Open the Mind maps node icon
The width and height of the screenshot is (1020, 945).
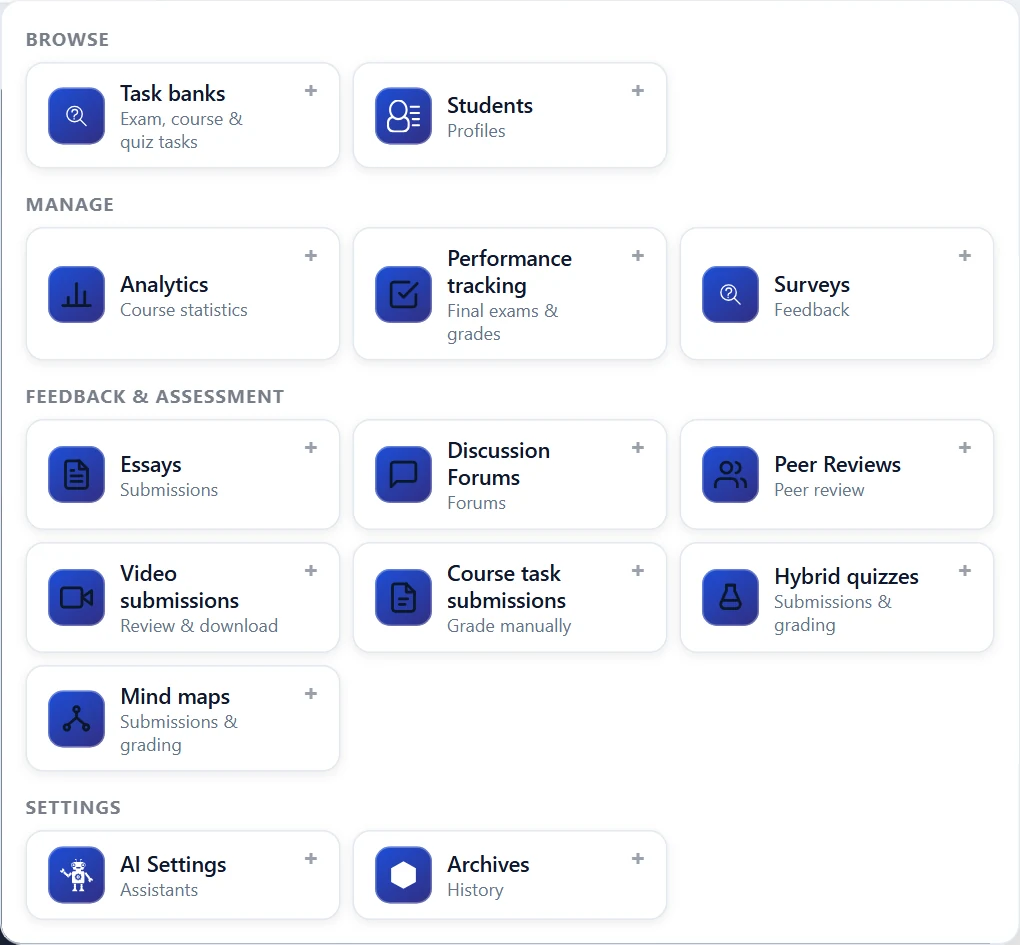click(76, 719)
